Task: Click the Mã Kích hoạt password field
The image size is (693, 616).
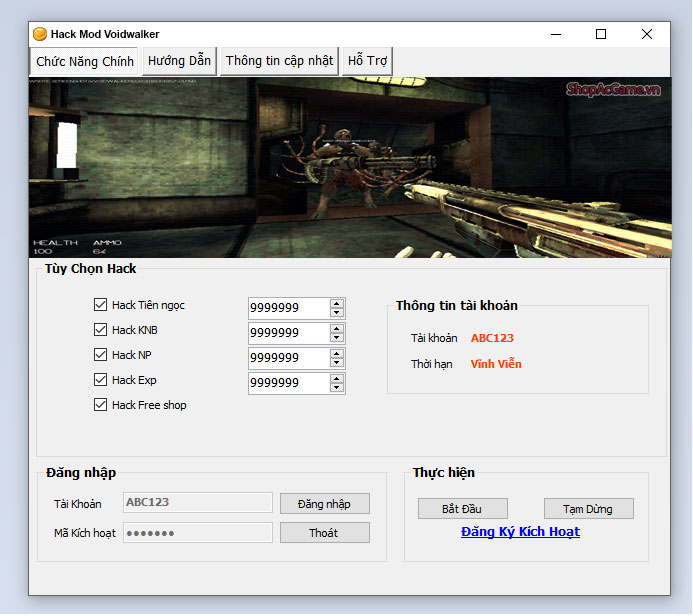Action: pos(198,532)
